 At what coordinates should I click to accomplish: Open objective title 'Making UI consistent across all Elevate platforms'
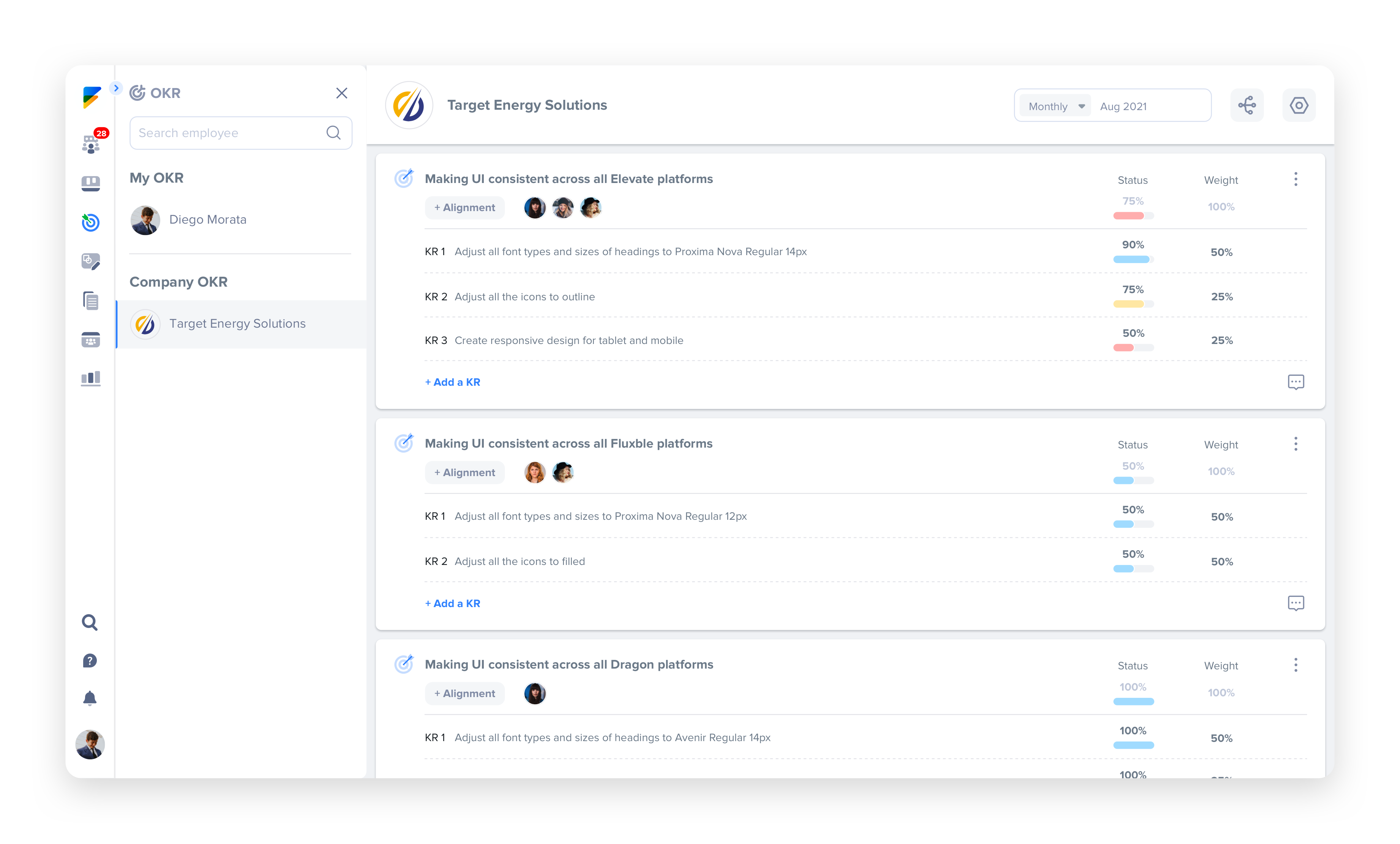tap(569, 179)
